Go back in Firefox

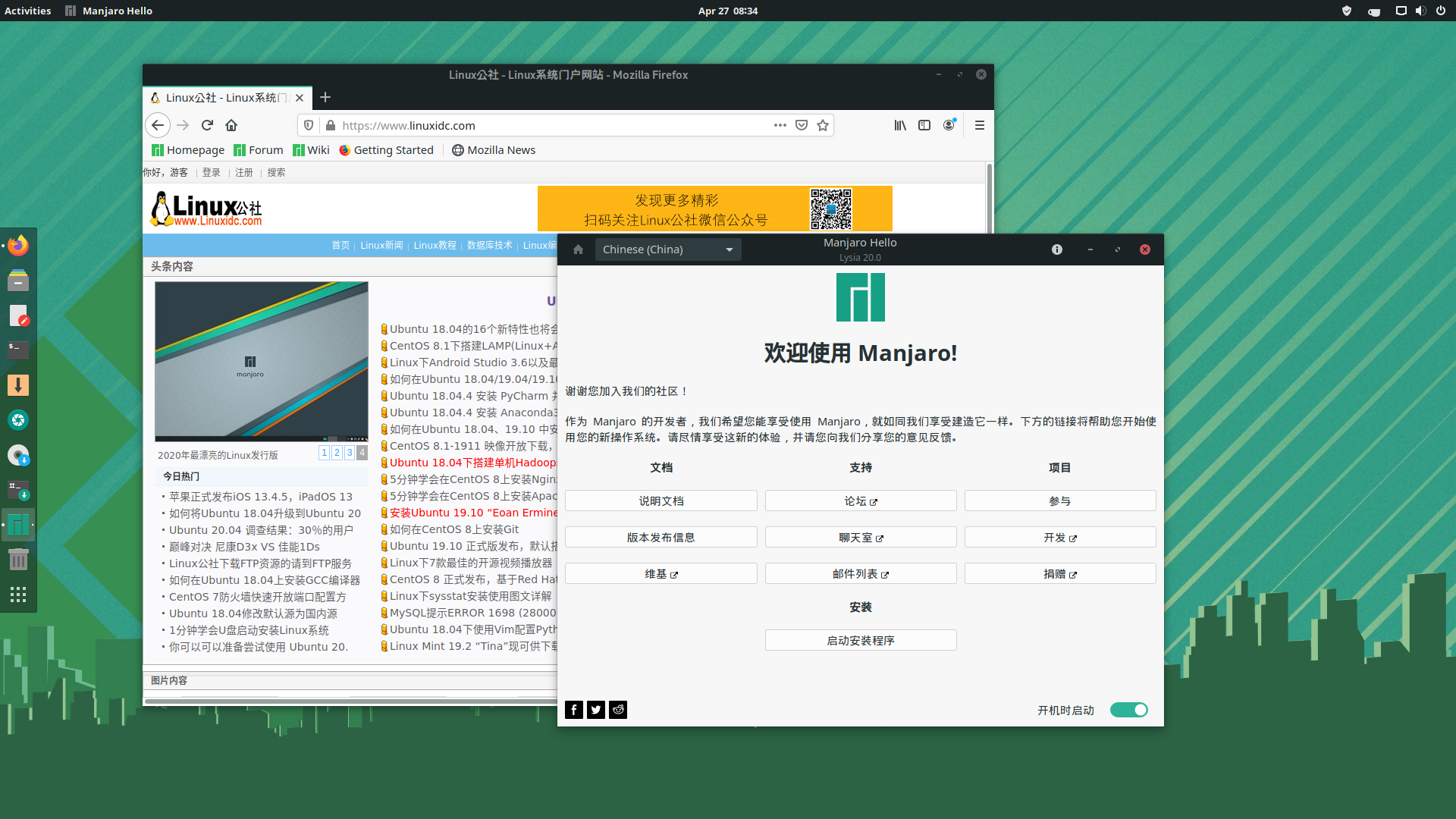click(158, 125)
